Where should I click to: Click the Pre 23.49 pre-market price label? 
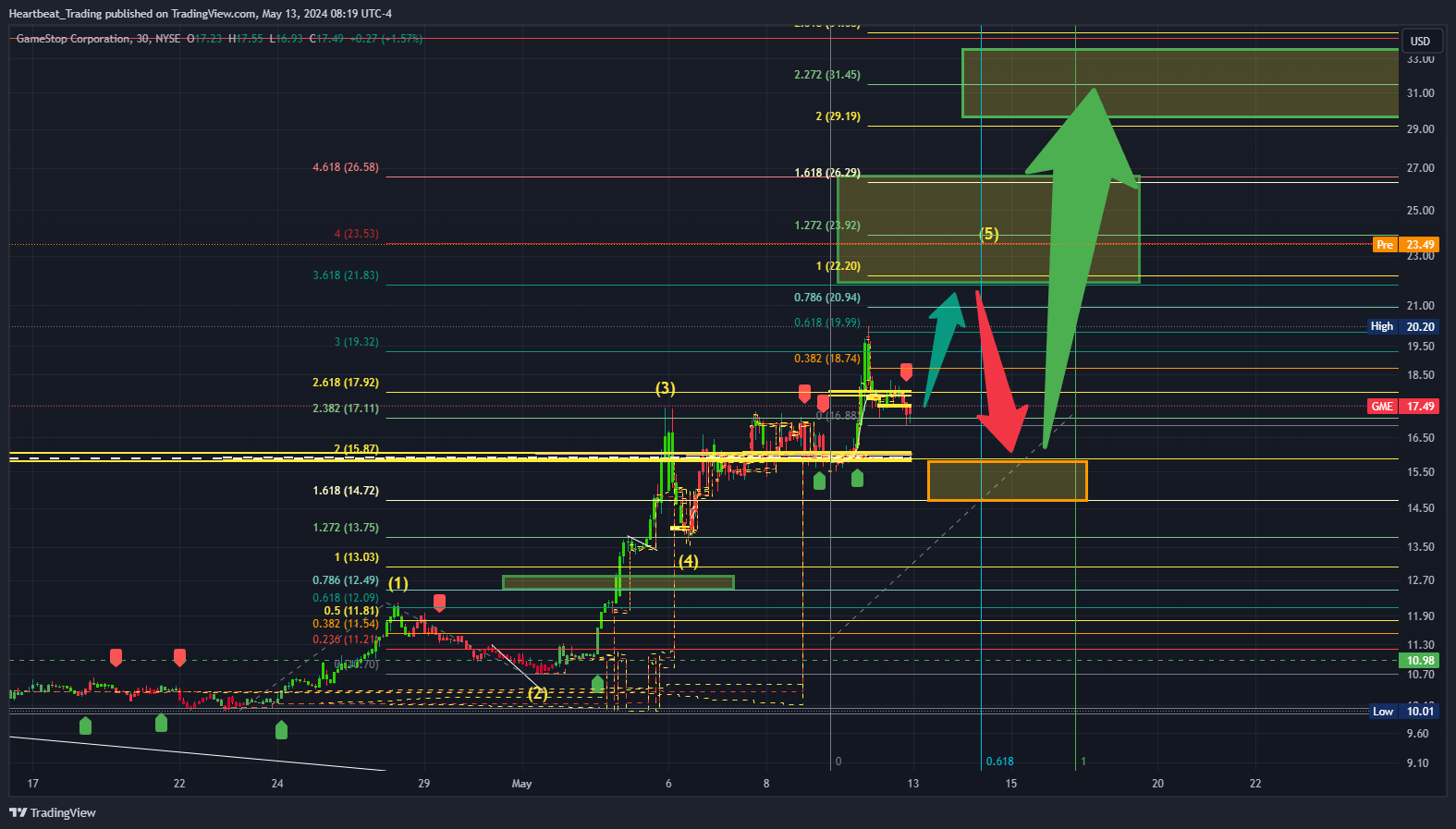click(1405, 245)
